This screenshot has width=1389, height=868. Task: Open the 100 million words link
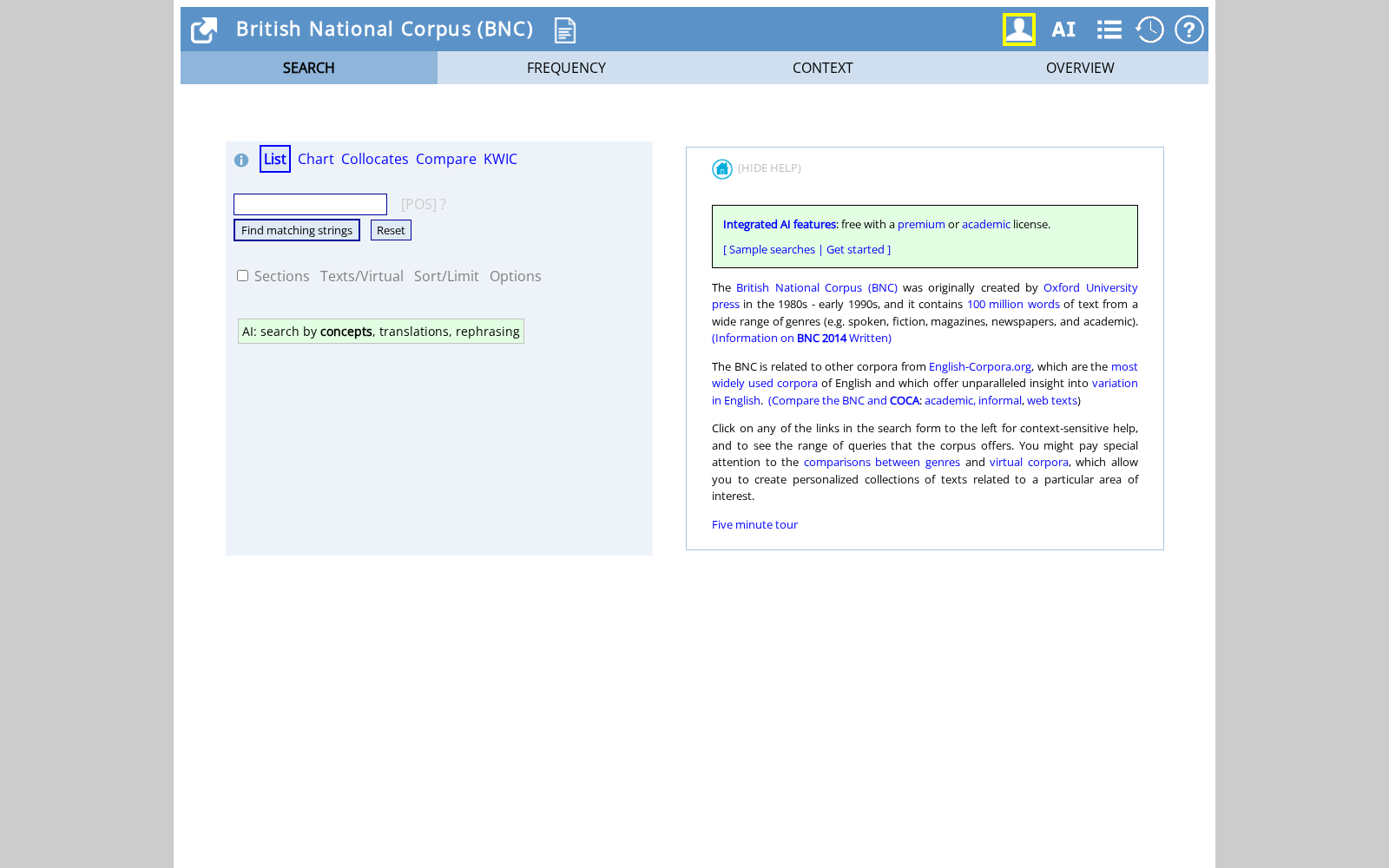pos(1013,305)
